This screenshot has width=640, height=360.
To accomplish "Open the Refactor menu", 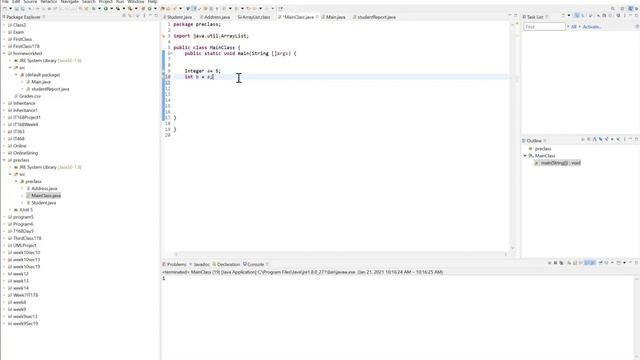I will tap(49, 2).
